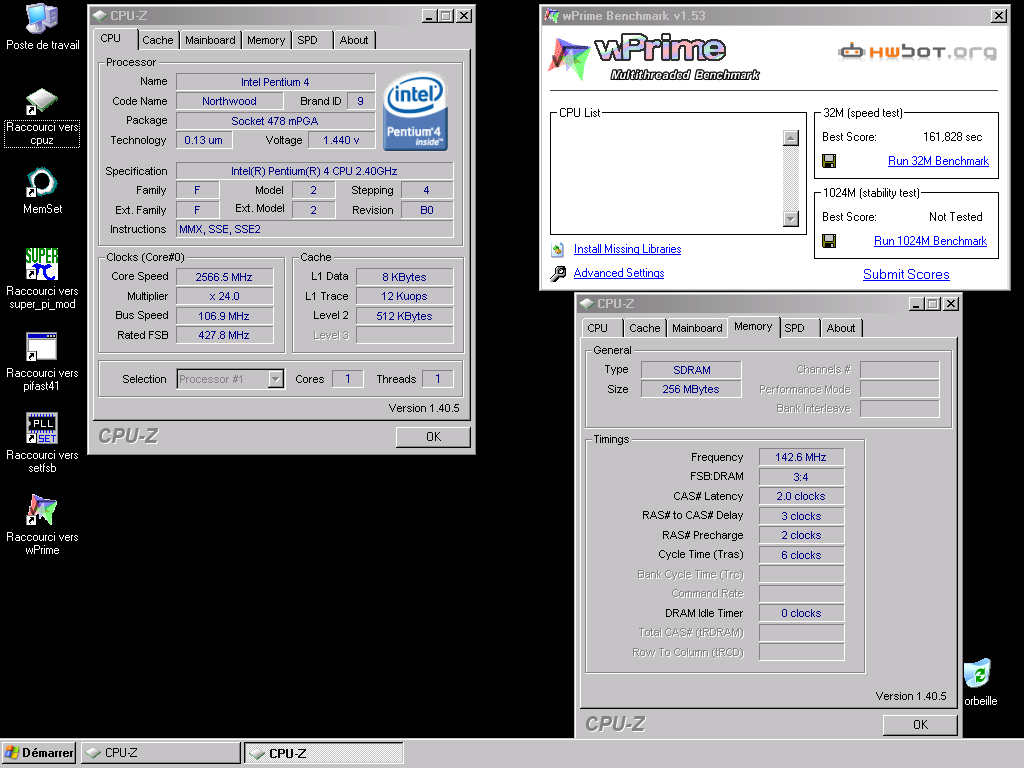Viewport: 1024px width, 768px height.
Task: Click OK in the left CPU-Z window
Action: coord(433,437)
